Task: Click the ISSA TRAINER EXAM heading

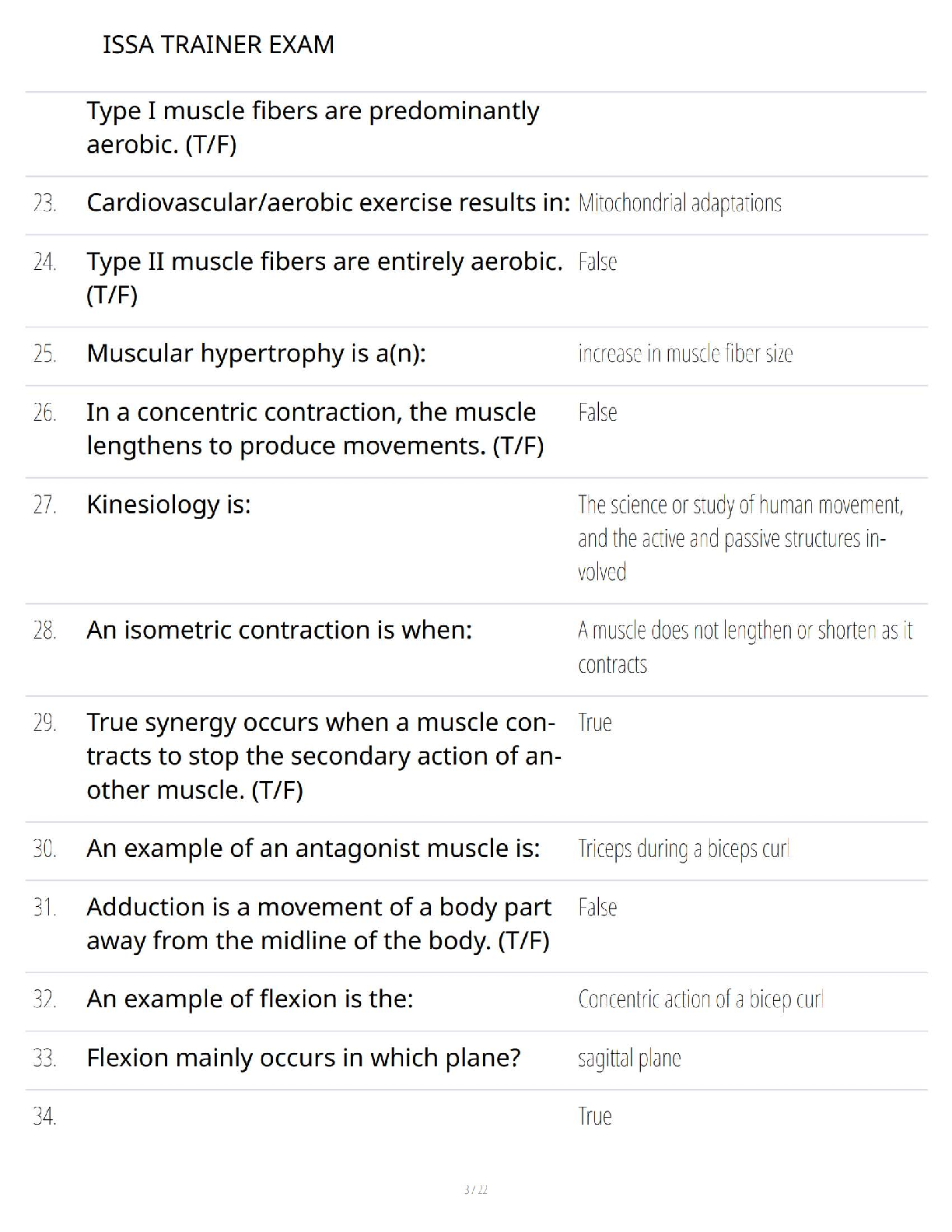Action: (x=219, y=44)
